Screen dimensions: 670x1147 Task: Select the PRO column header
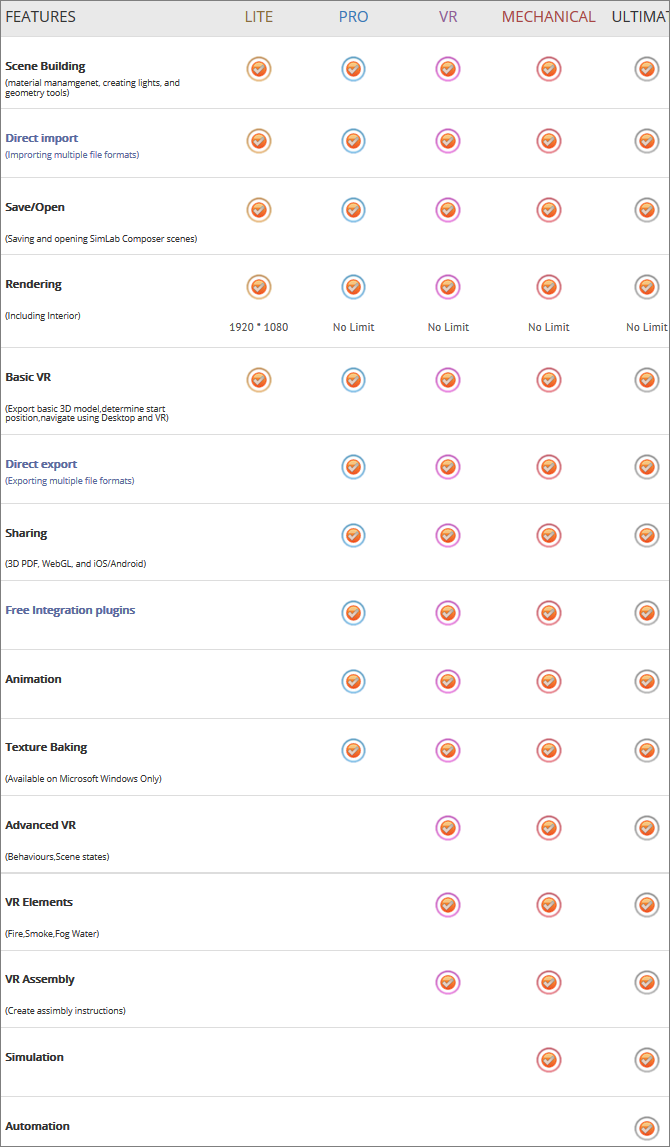(353, 17)
